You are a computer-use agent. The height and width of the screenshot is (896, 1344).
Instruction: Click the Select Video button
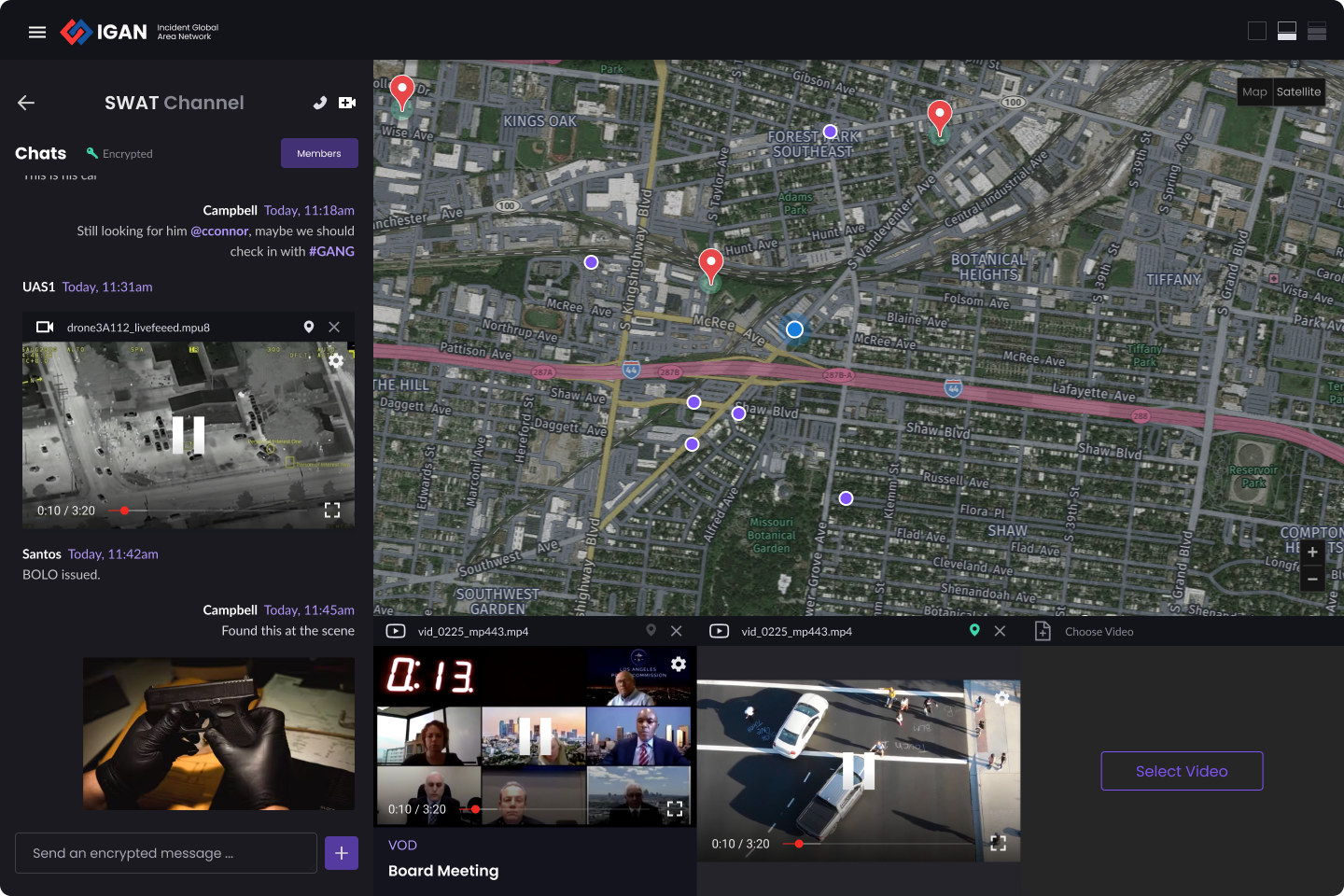tap(1182, 771)
